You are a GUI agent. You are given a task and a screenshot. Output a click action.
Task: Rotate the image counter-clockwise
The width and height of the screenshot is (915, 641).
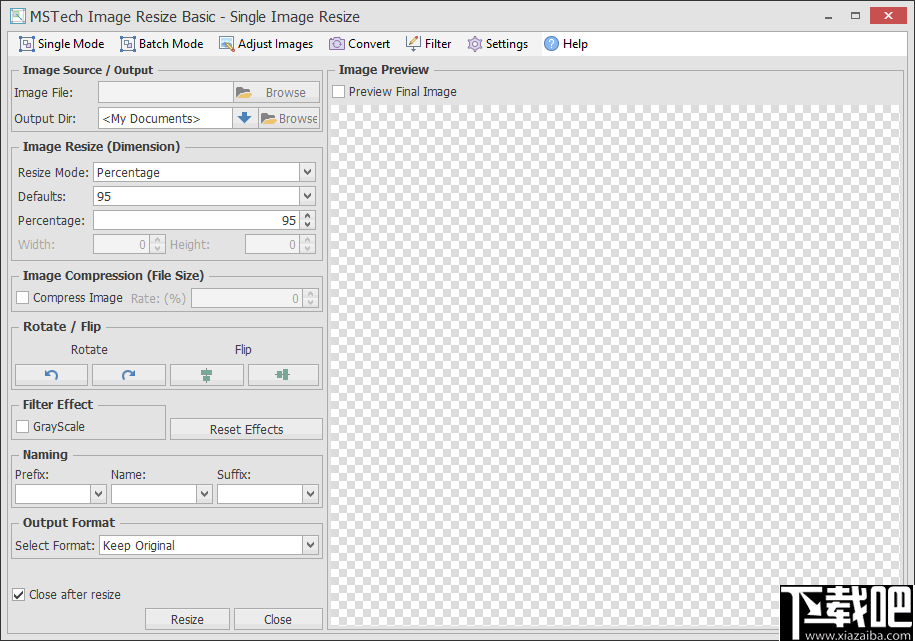click(x=51, y=374)
